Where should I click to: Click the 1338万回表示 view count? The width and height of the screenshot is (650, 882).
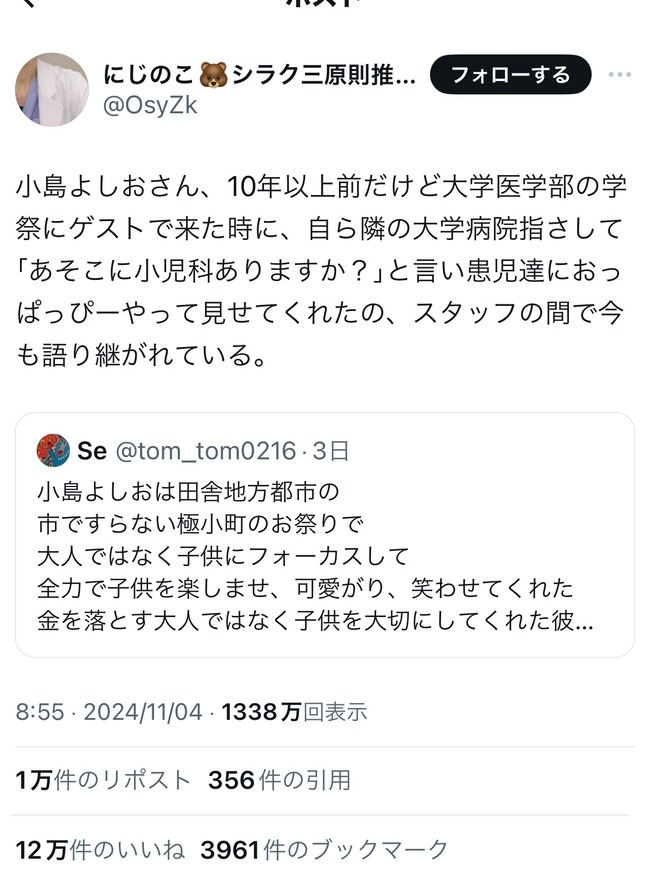point(294,712)
